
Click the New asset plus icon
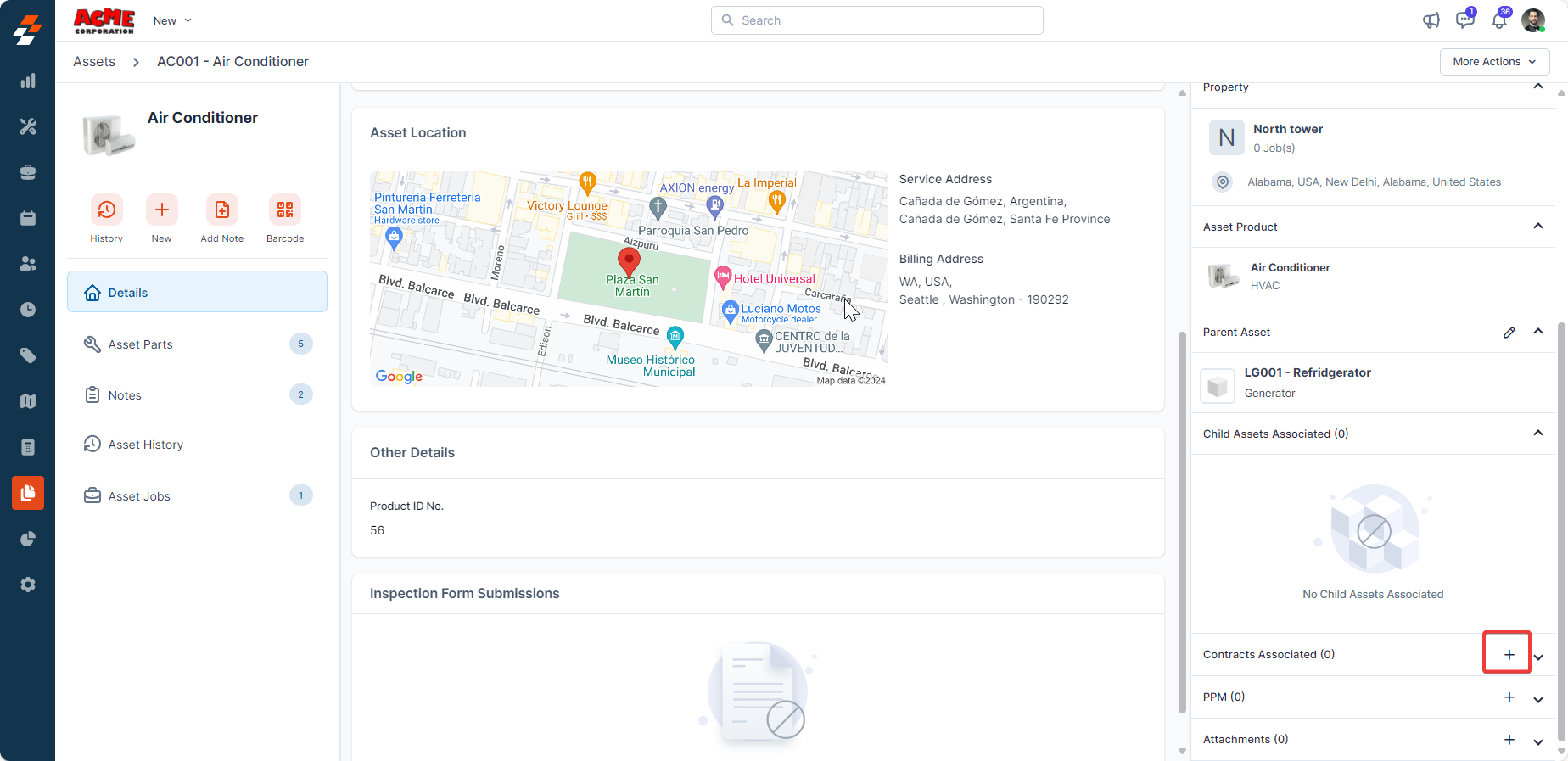(x=161, y=210)
